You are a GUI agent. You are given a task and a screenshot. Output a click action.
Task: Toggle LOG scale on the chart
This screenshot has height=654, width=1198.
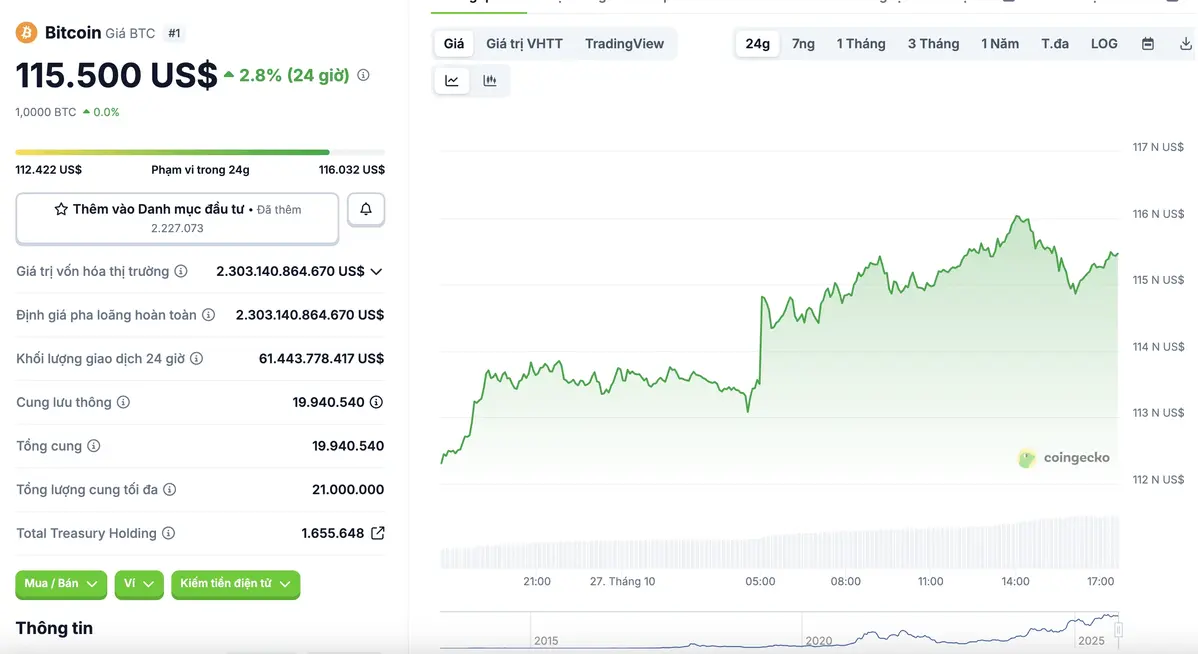tap(1103, 43)
